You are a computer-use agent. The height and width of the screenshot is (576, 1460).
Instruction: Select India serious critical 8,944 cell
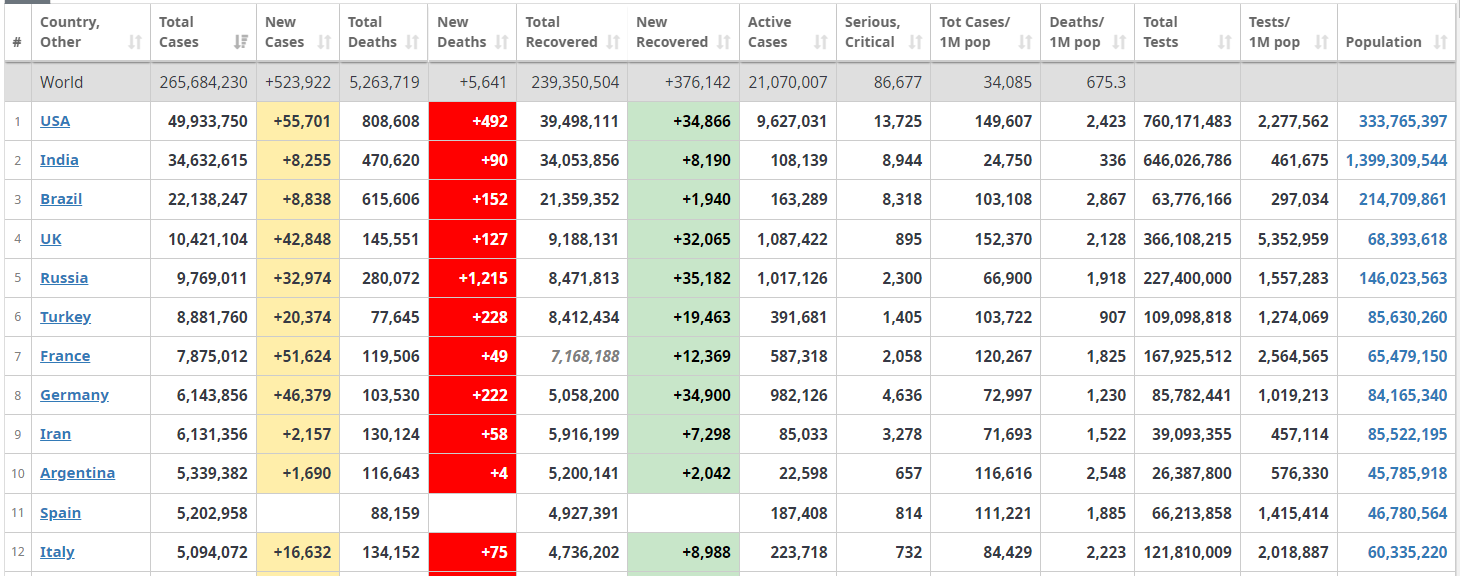[884, 160]
